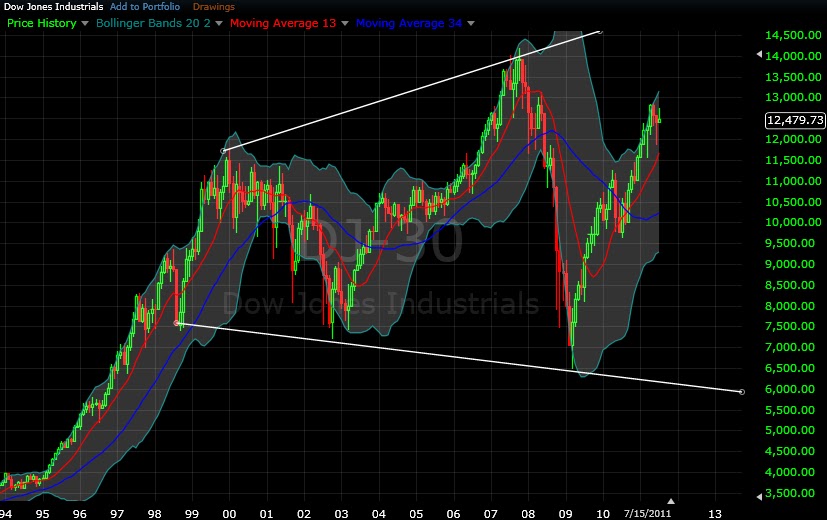The height and width of the screenshot is (520, 827).
Task: Click the 09 year label on time axis
Action: (565, 514)
